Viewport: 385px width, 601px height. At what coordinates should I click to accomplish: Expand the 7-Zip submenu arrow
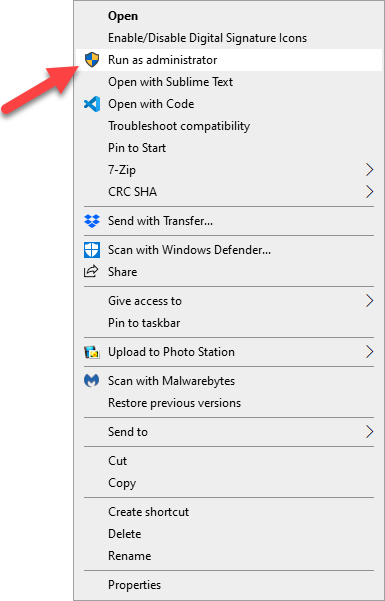(x=369, y=170)
